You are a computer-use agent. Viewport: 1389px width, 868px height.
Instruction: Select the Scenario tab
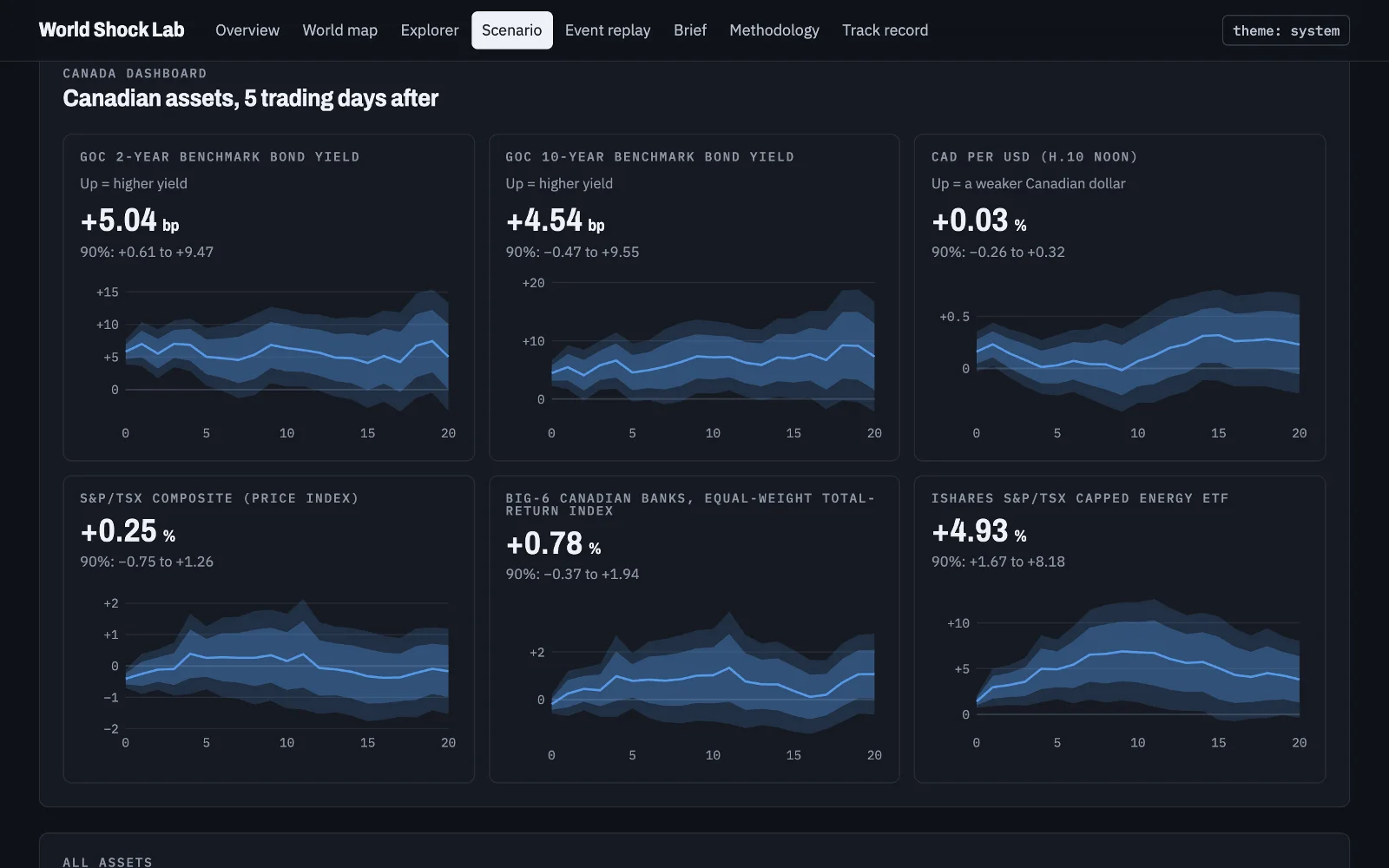pos(512,30)
